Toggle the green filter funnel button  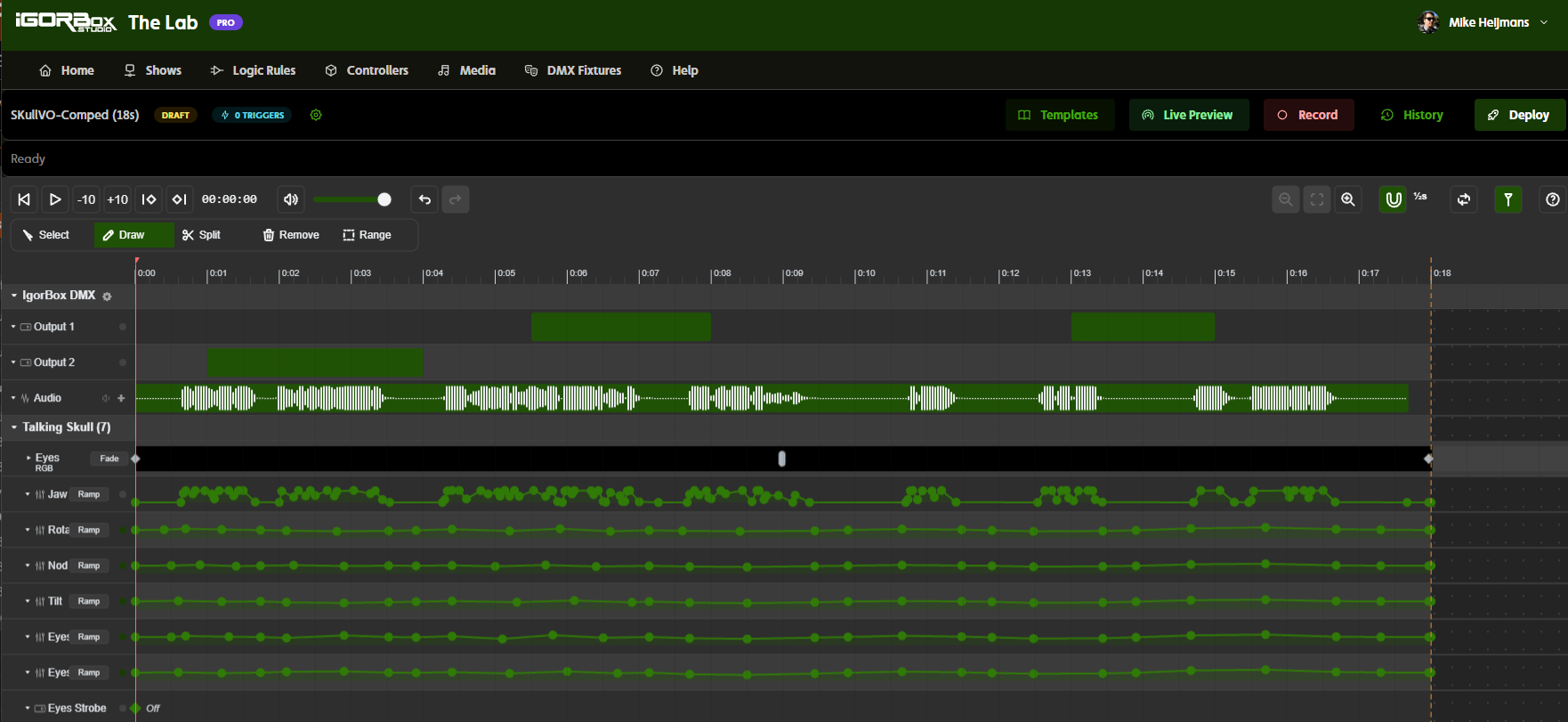pos(1508,199)
